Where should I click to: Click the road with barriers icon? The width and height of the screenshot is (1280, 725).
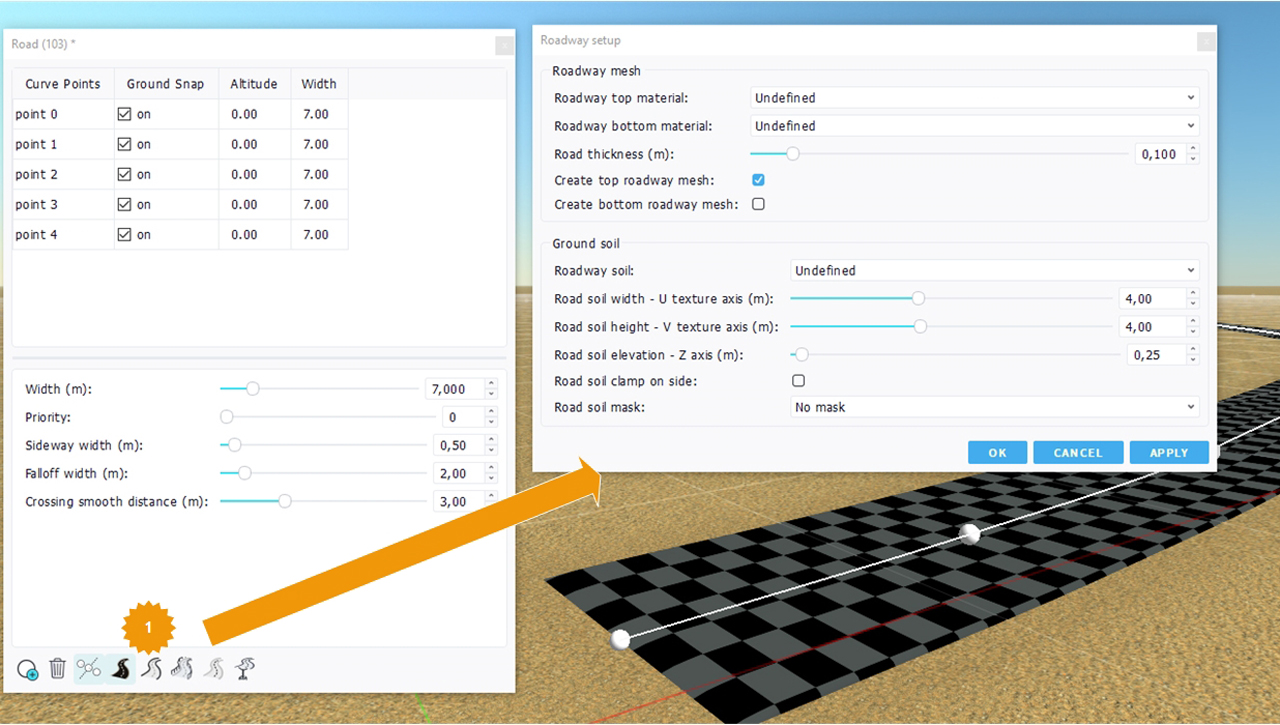181,668
